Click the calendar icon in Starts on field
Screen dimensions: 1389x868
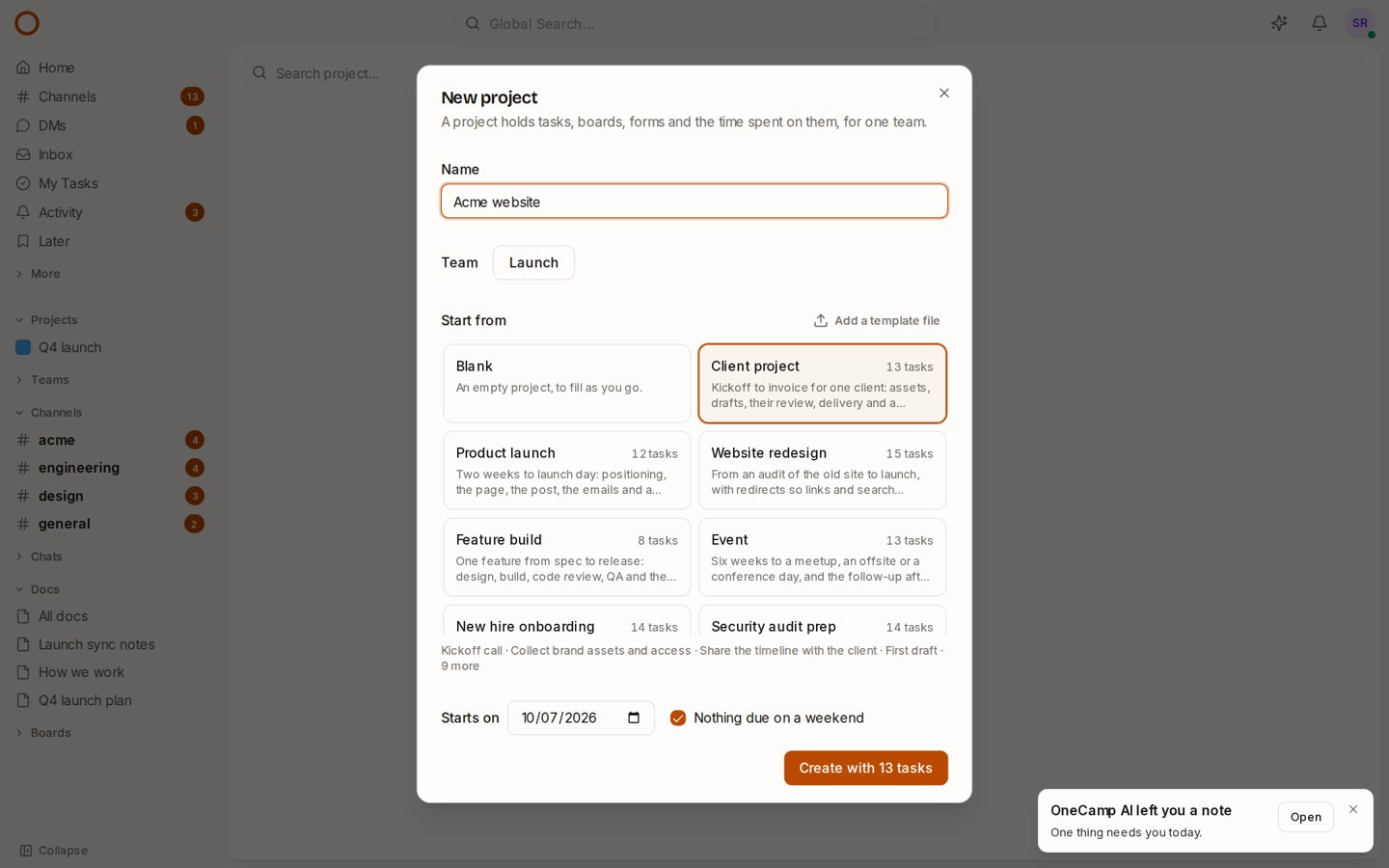634,718
